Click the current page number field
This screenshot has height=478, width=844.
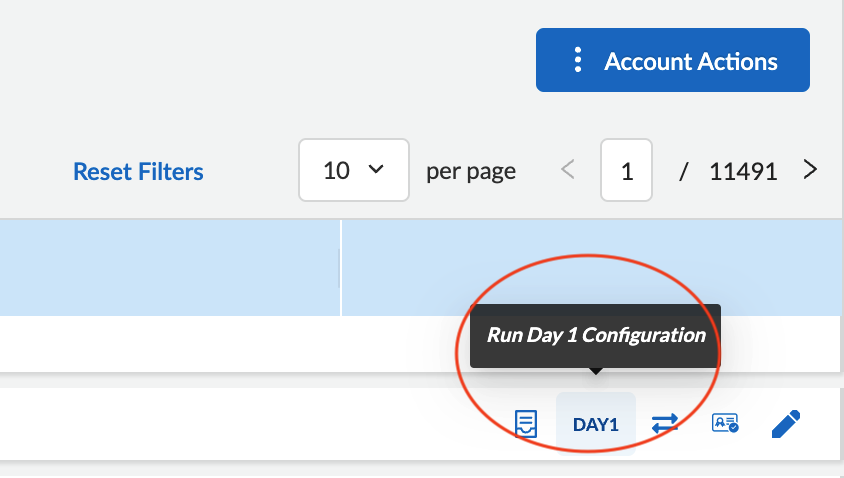click(x=626, y=171)
